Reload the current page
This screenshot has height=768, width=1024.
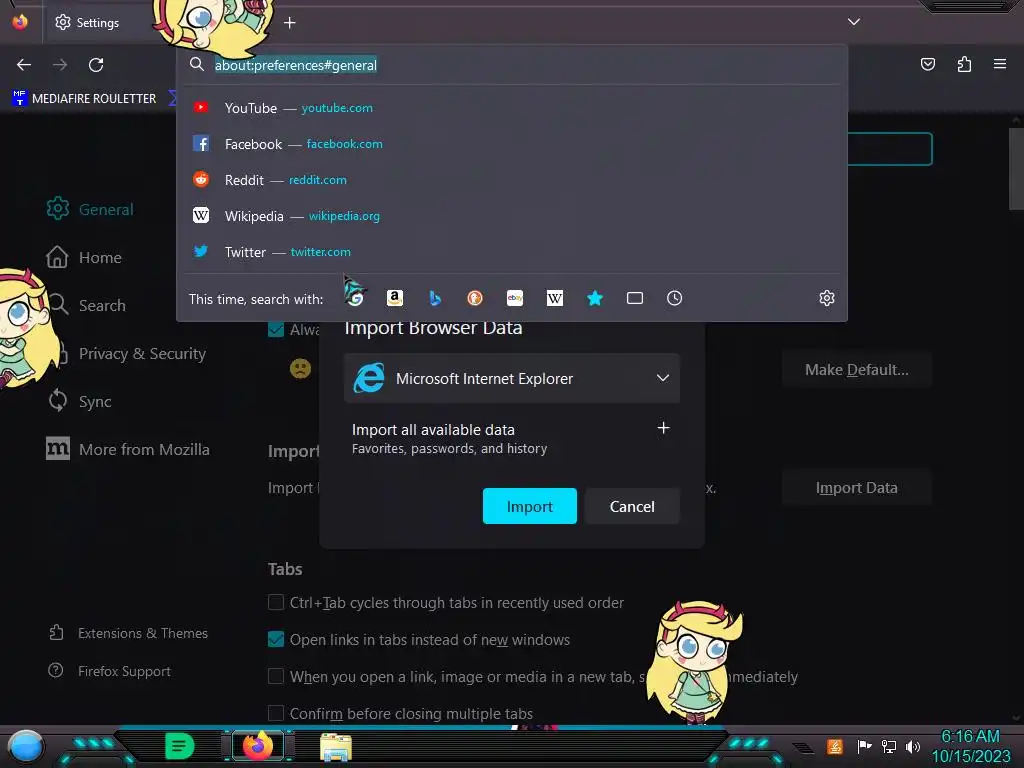pyautogui.click(x=96, y=65)
